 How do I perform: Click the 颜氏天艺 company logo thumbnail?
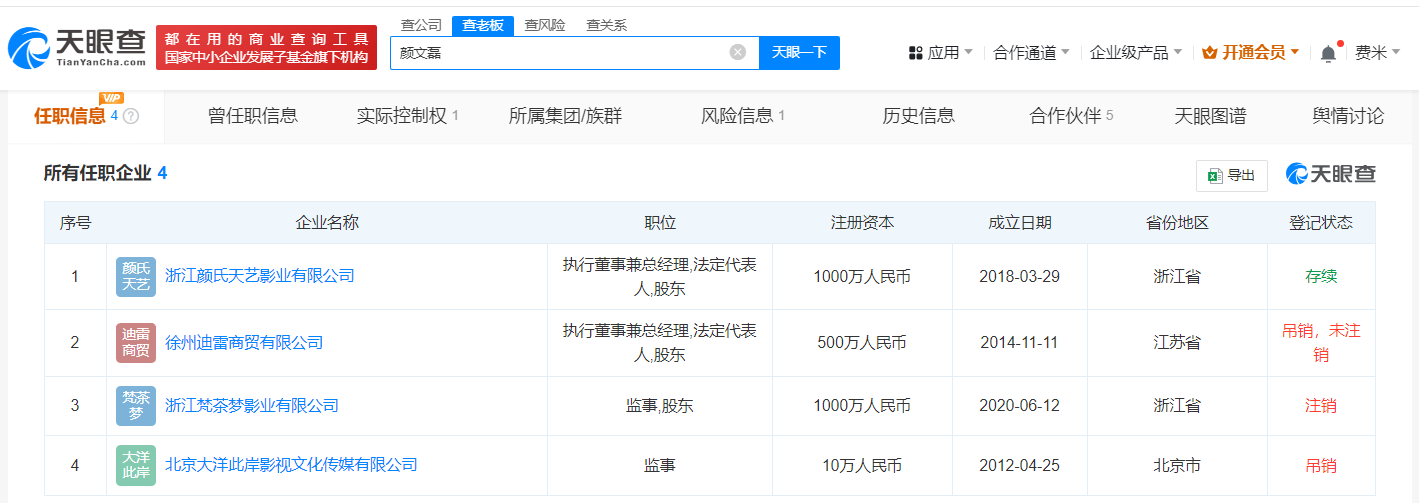pyautogui.click(x=136, y=277)
